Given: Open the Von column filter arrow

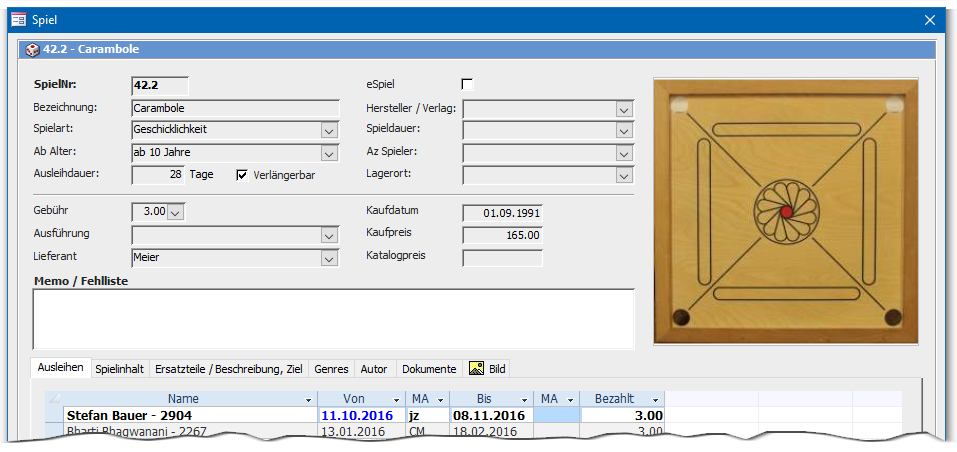Looking at the screenshot, I should (x=397, y=400).
